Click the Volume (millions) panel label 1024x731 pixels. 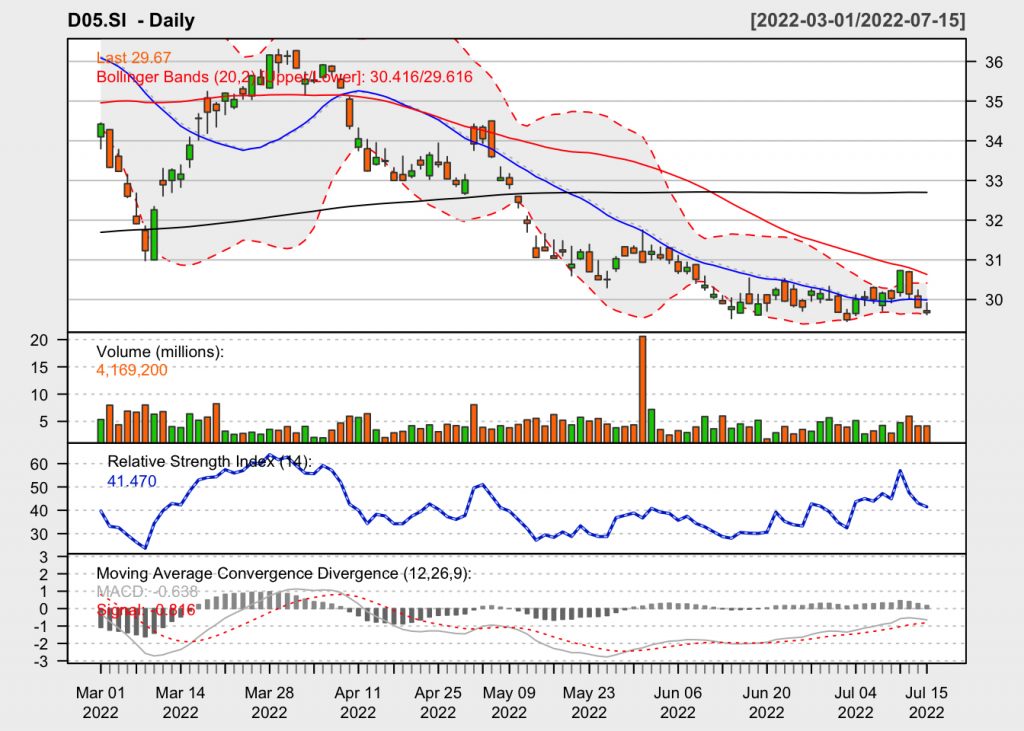point(160,352)
